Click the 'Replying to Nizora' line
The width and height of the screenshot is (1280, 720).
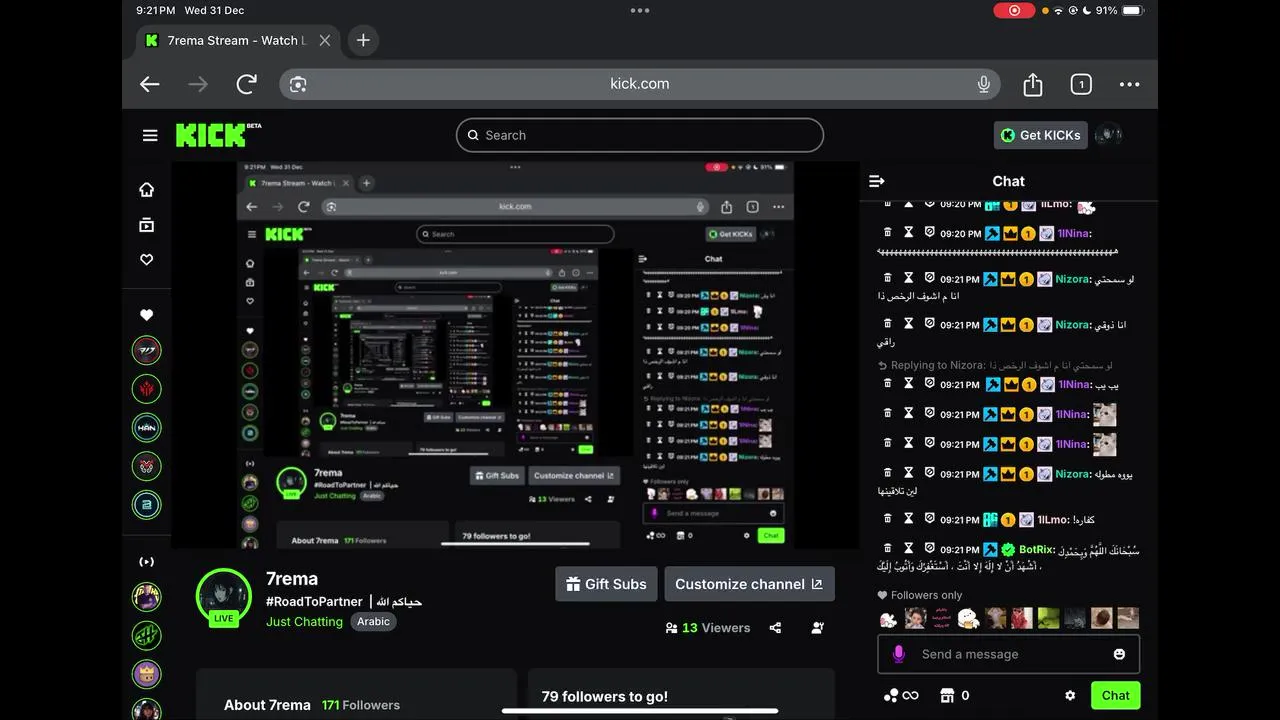(995, 365)
